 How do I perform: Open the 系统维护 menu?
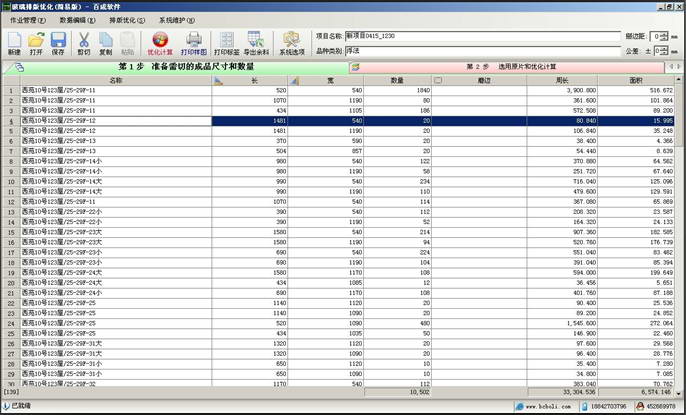(x=177, y=20)
